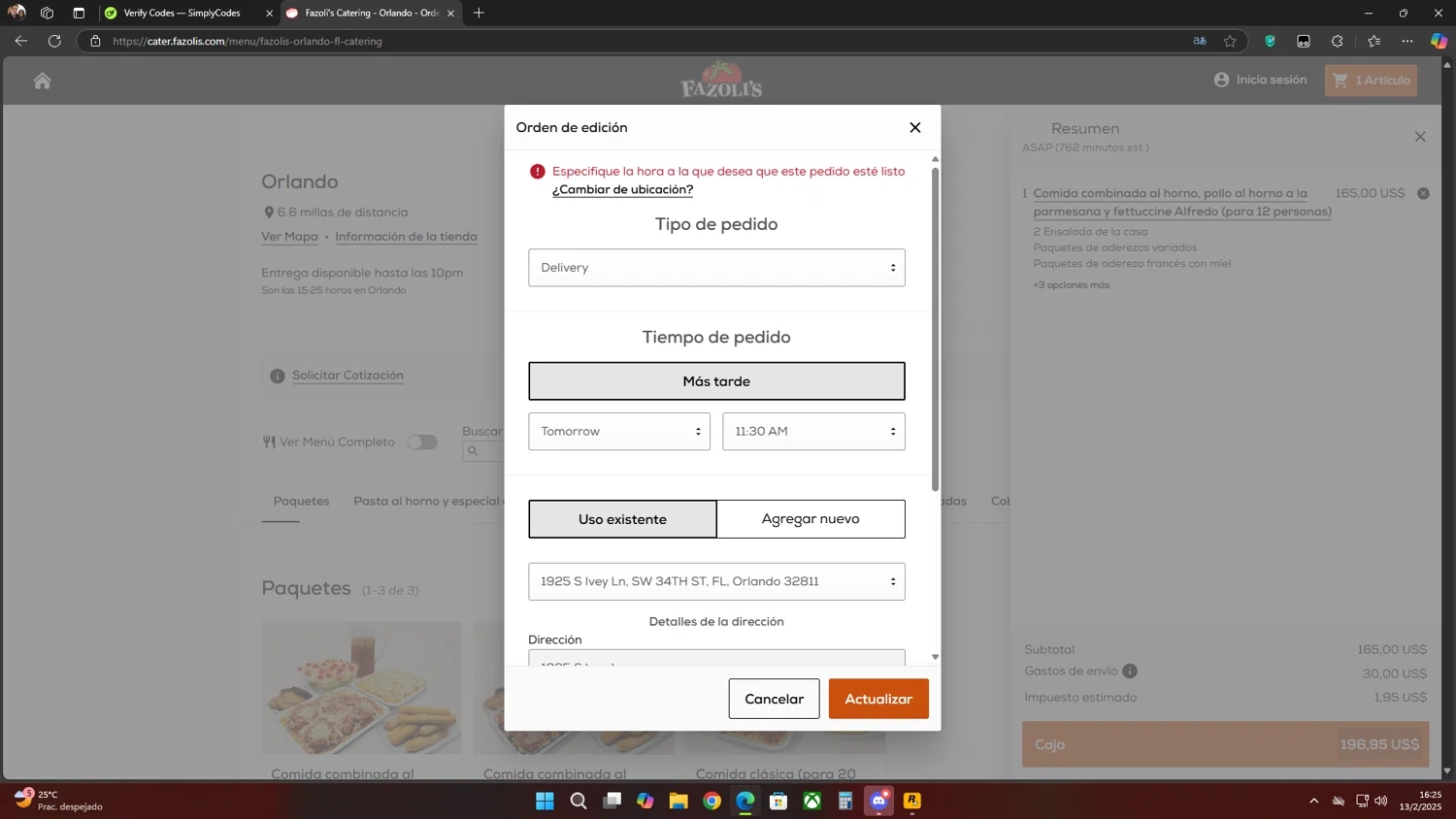
Task: Open the Delivery order type dropdown
Action: (x=716, y=268)
